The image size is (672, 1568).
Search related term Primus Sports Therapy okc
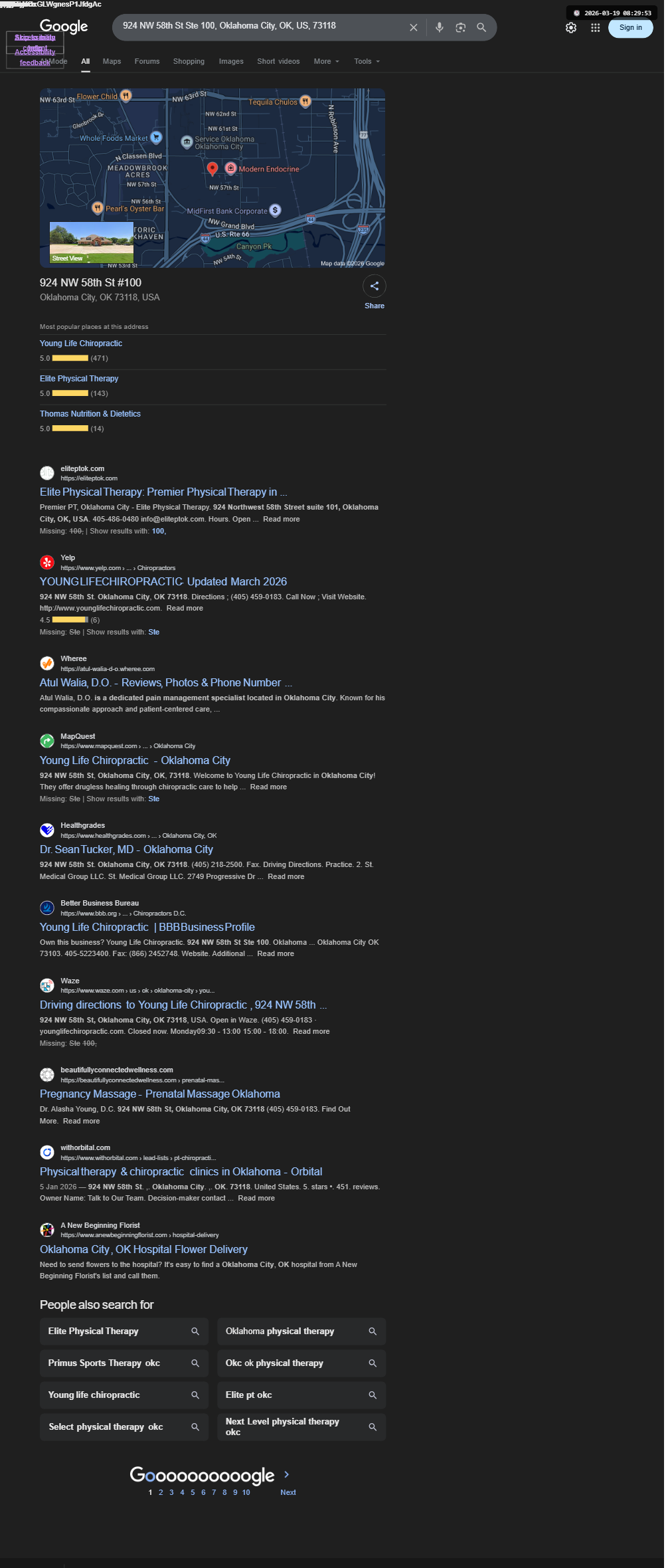click(124, 1363)
